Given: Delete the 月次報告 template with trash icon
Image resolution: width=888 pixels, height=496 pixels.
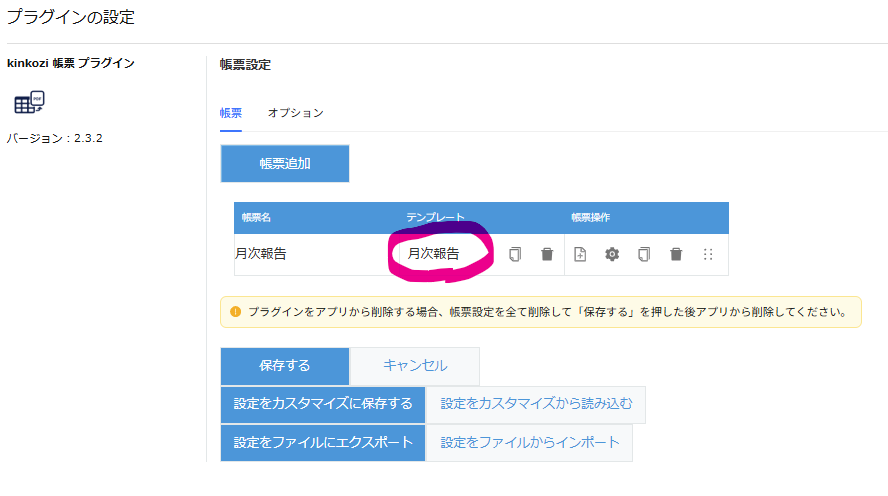Looking at the screenshot, I should (x=547, y=254).
